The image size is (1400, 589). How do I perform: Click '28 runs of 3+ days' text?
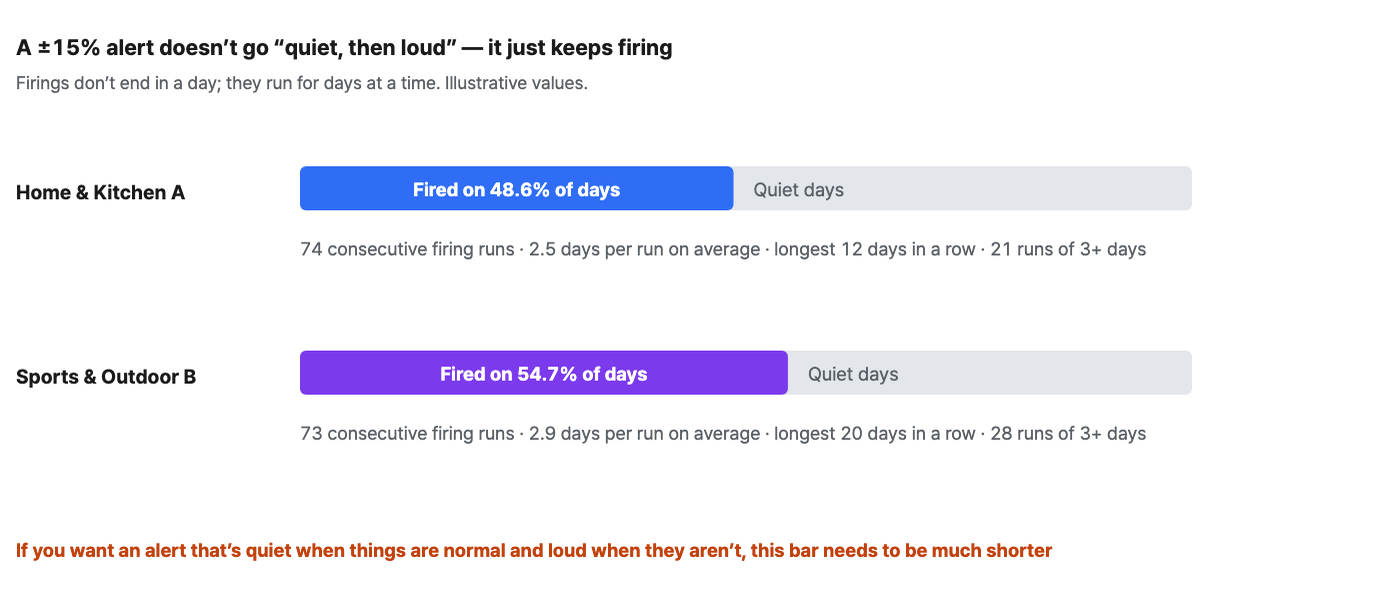point(1068,434)
